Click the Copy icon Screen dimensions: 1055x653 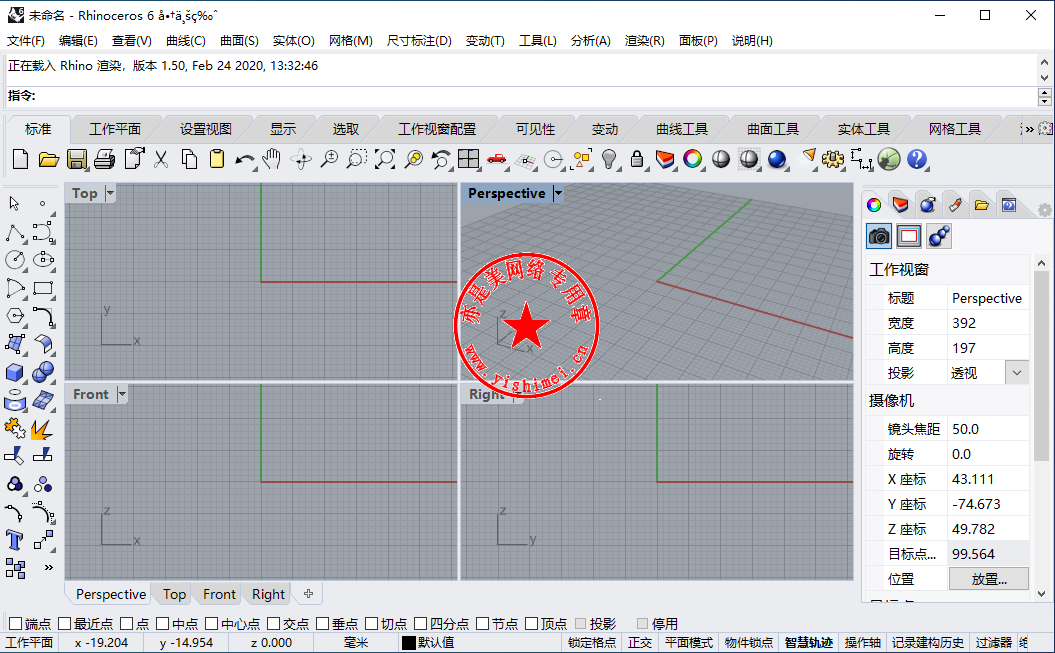coord(189,159)
